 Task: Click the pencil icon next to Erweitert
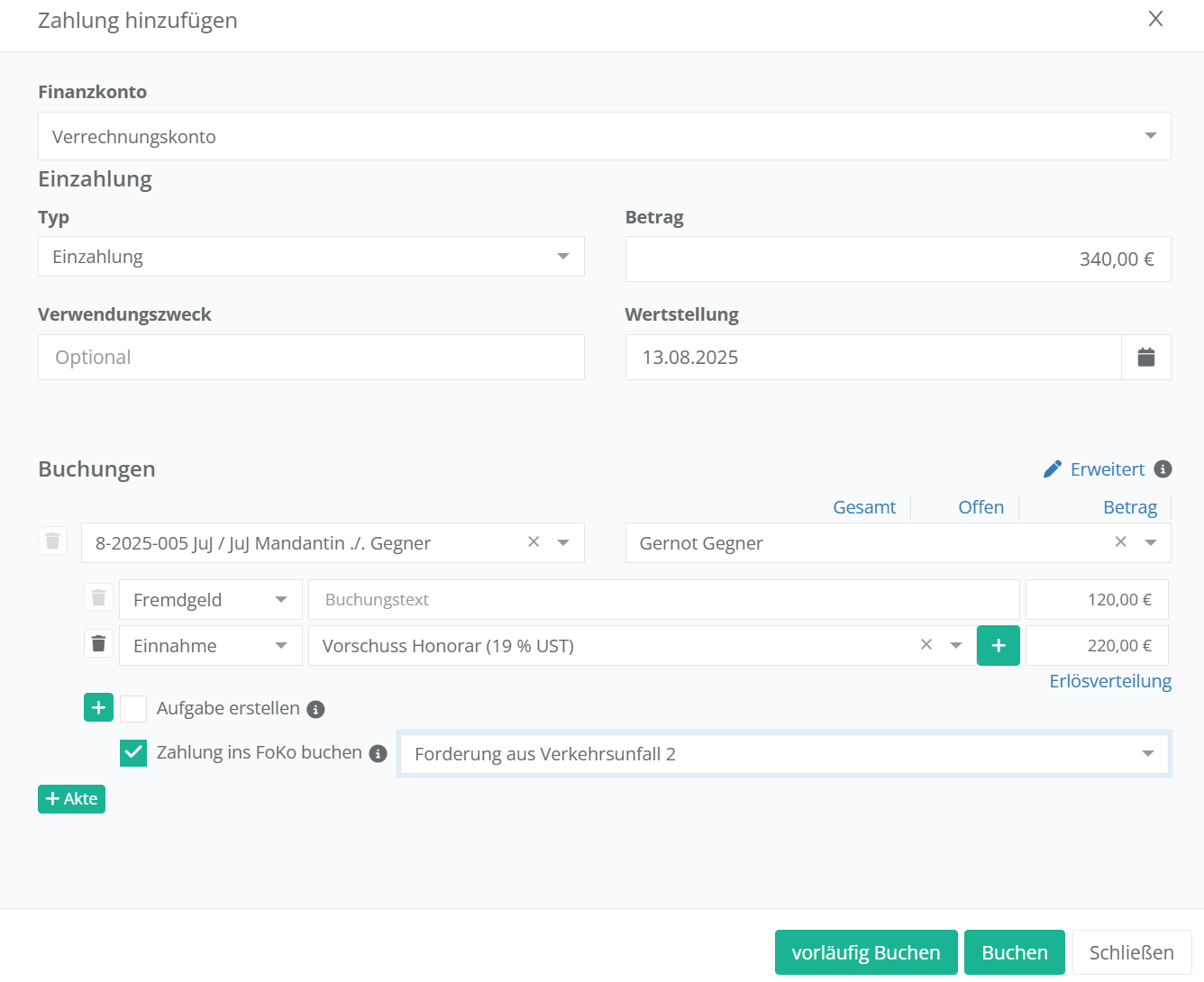pos(1052,469)
